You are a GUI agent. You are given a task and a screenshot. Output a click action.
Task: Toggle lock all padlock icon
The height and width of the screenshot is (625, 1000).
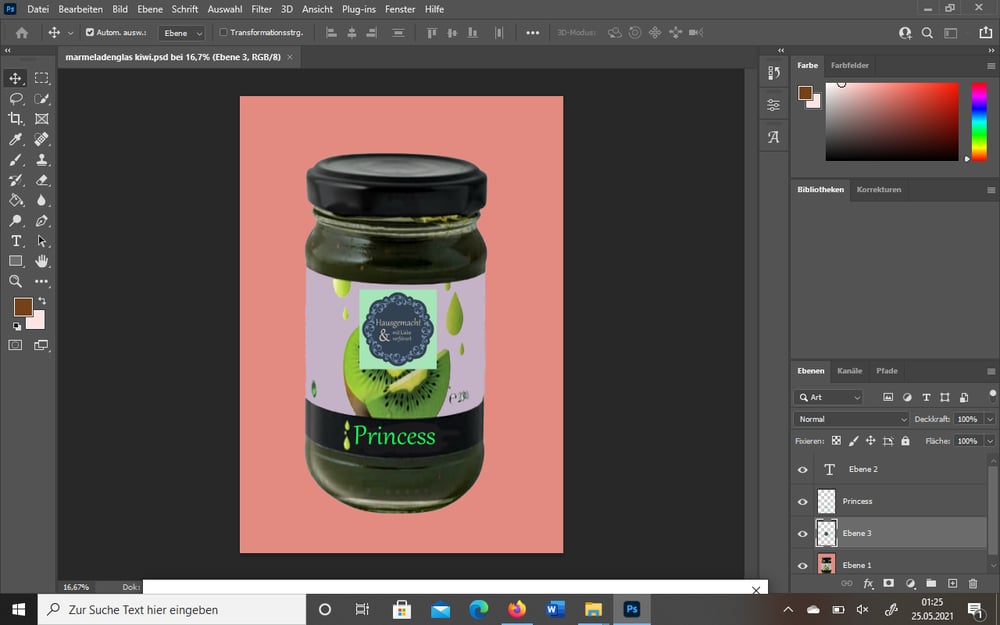tap(906, 441)
